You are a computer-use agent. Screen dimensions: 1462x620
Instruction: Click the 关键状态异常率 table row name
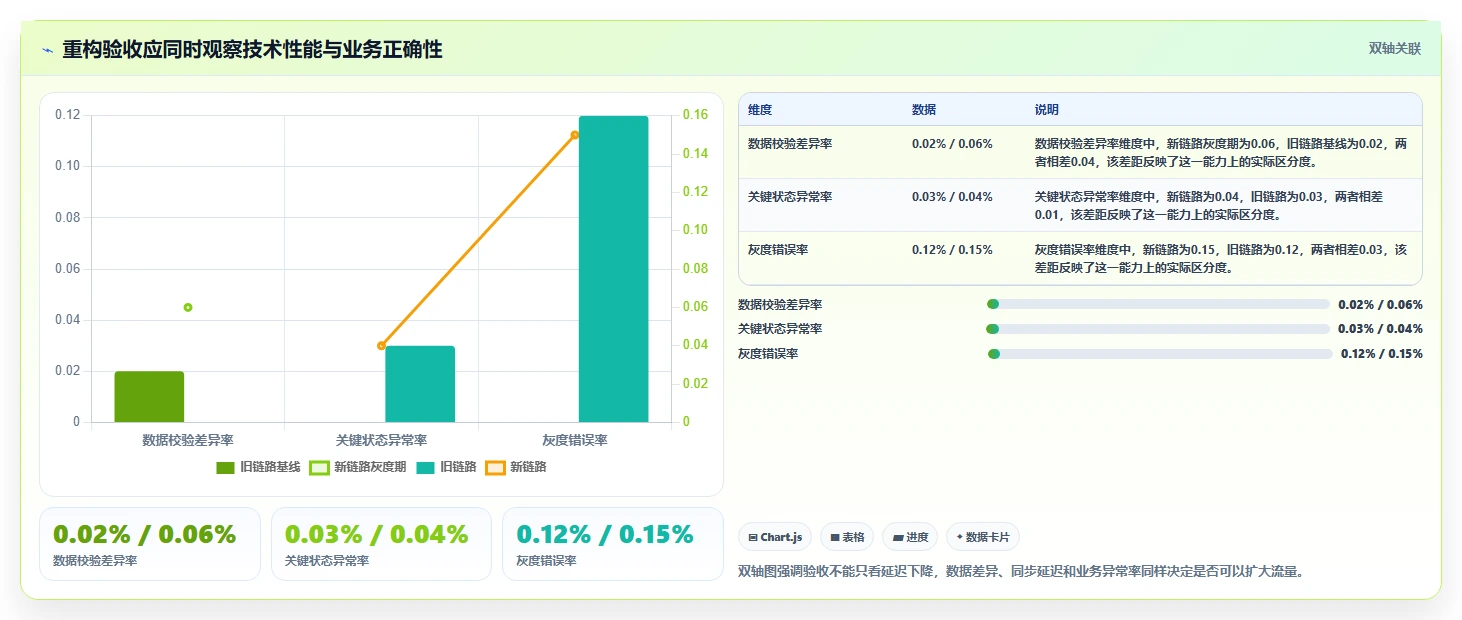[x=790, y=197]
